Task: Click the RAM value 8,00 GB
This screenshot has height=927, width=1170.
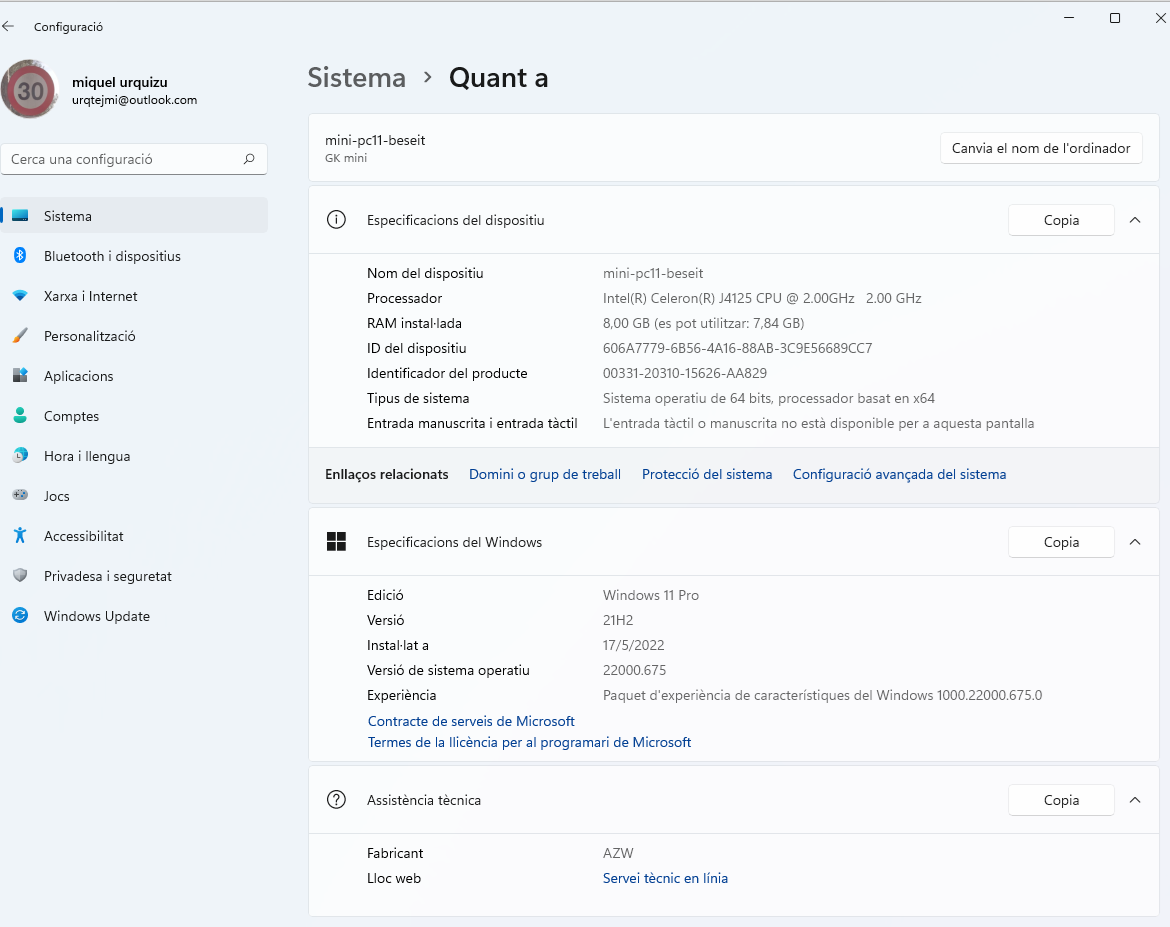Action: coord(703,323)
